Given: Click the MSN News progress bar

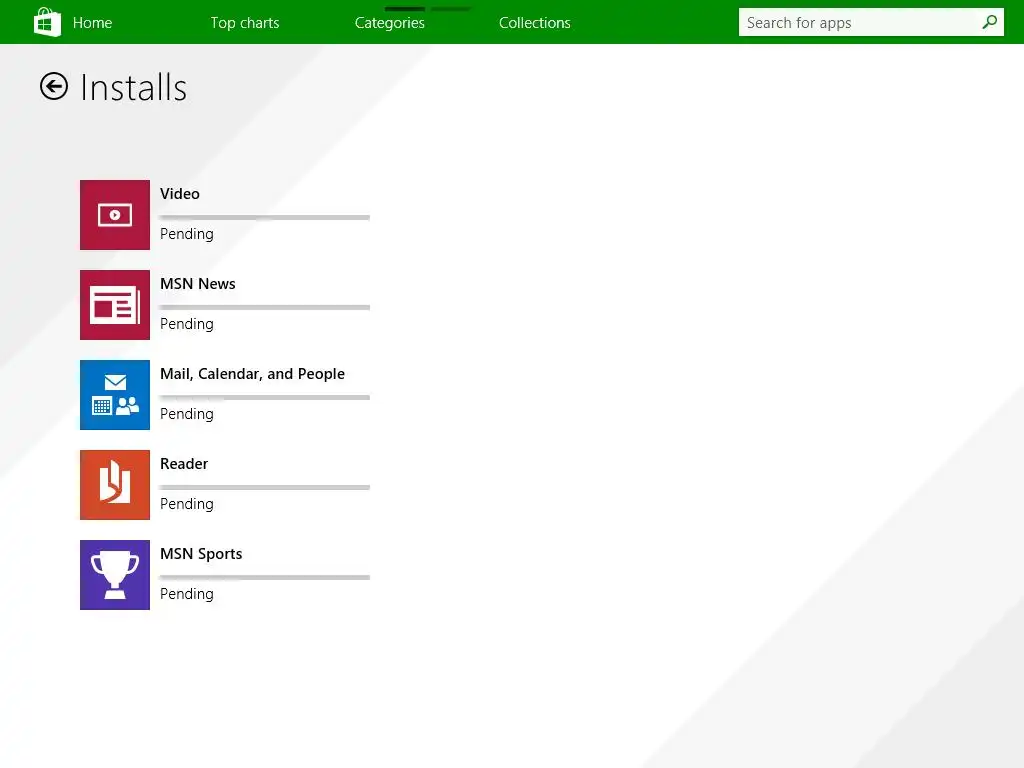Looking at the screenshot, I should click(265, 308).
